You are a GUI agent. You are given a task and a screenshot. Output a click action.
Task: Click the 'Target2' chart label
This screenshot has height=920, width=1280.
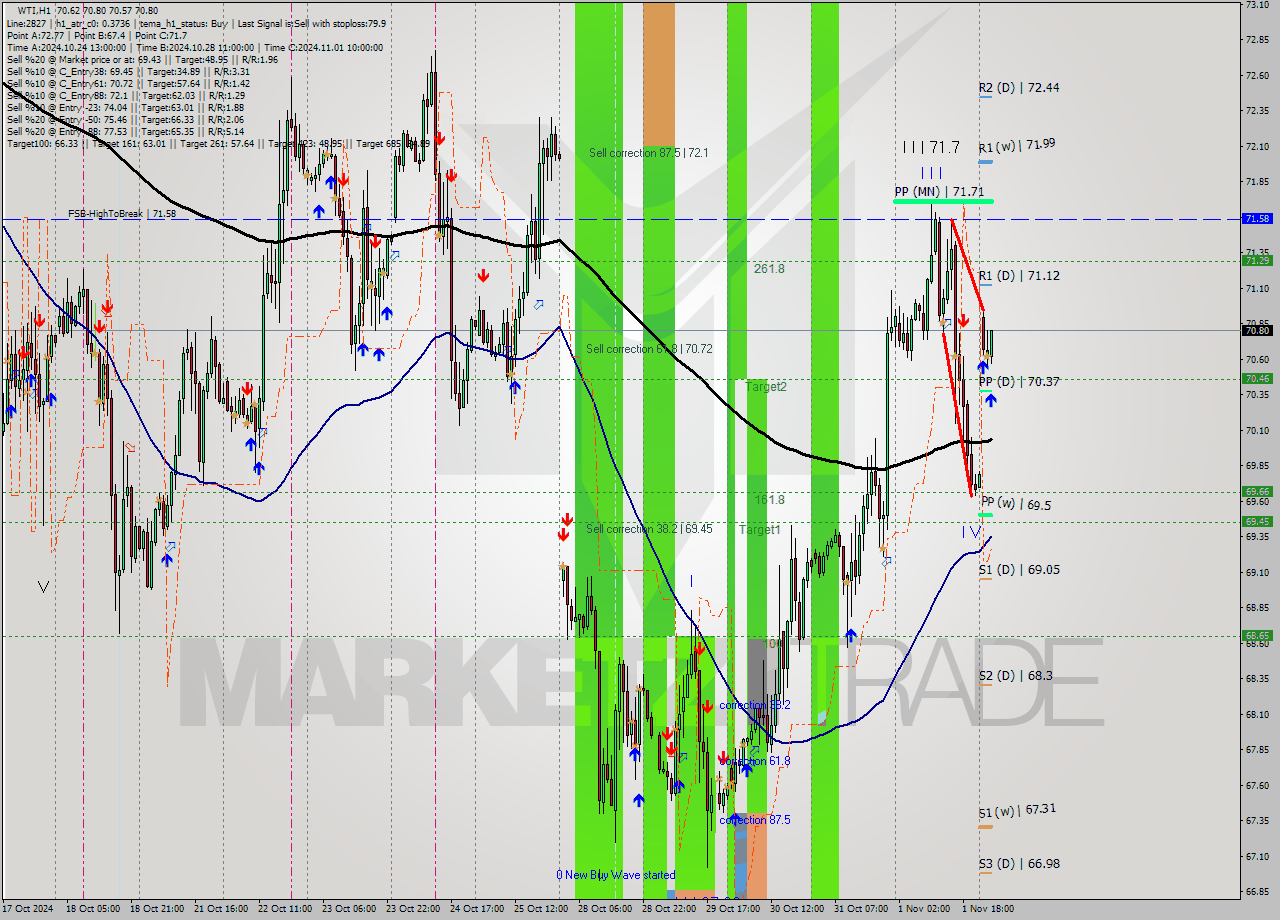click(x=766, y=386)
